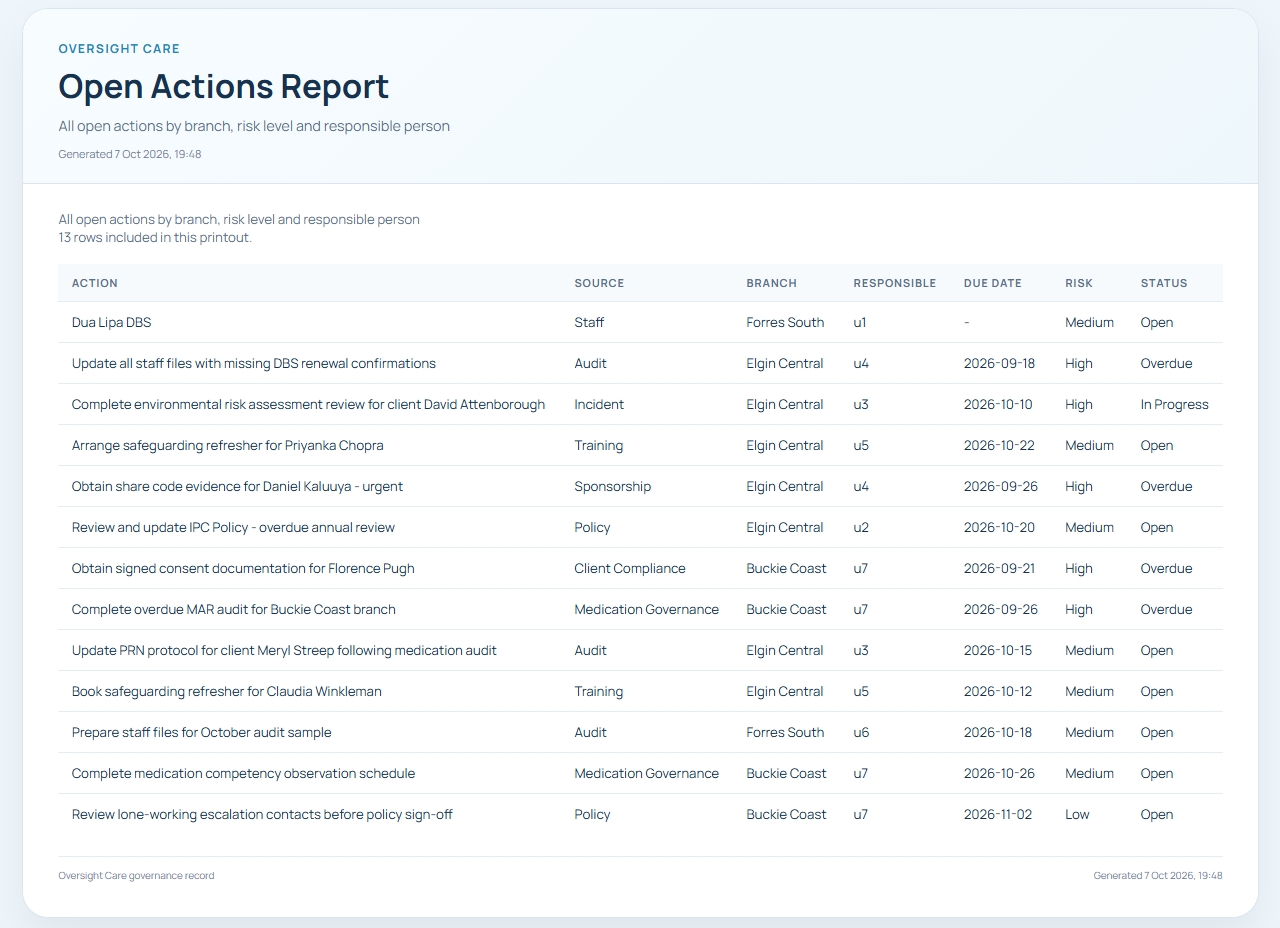Image resolution: width=1280 pixels, height=928 pixels.
Task: Click the Sponsorship source cell
Action: click(x=612, y=486)
